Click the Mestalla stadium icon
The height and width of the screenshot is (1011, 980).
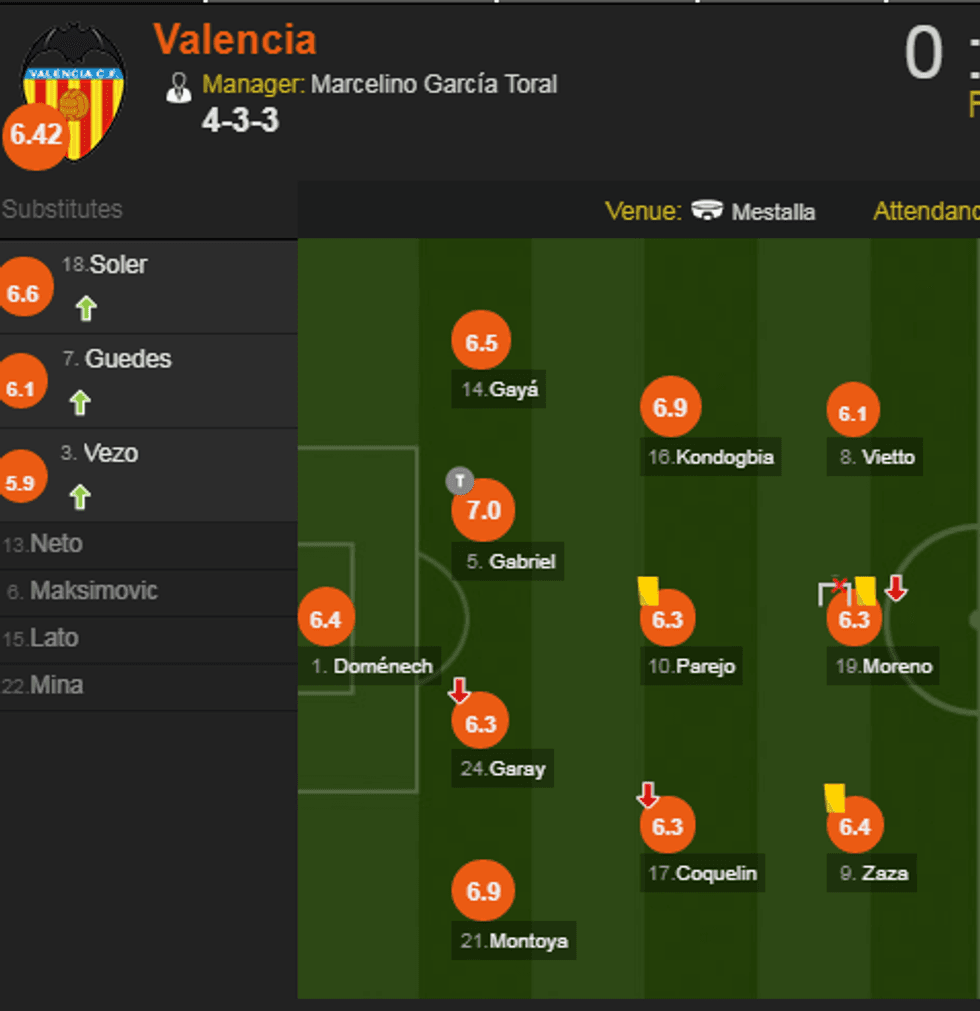[708, 211]
